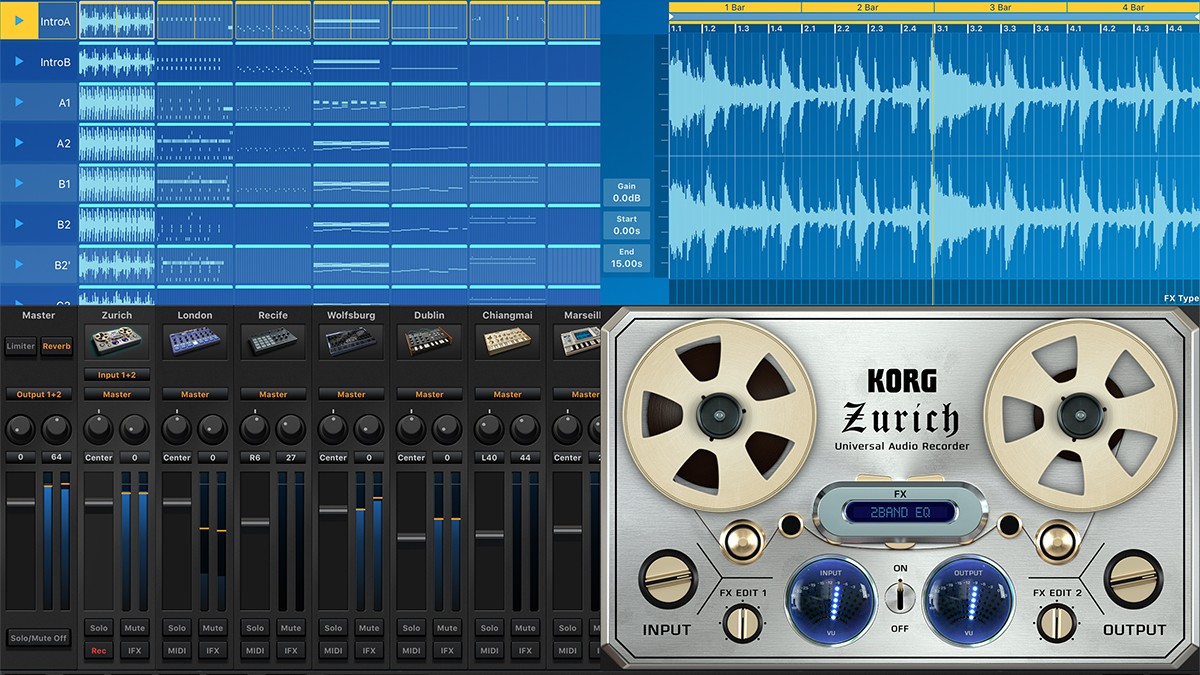Trigger the play arrow for scene A2
This screenshot has height=675, width=1200.
point(19,143)
